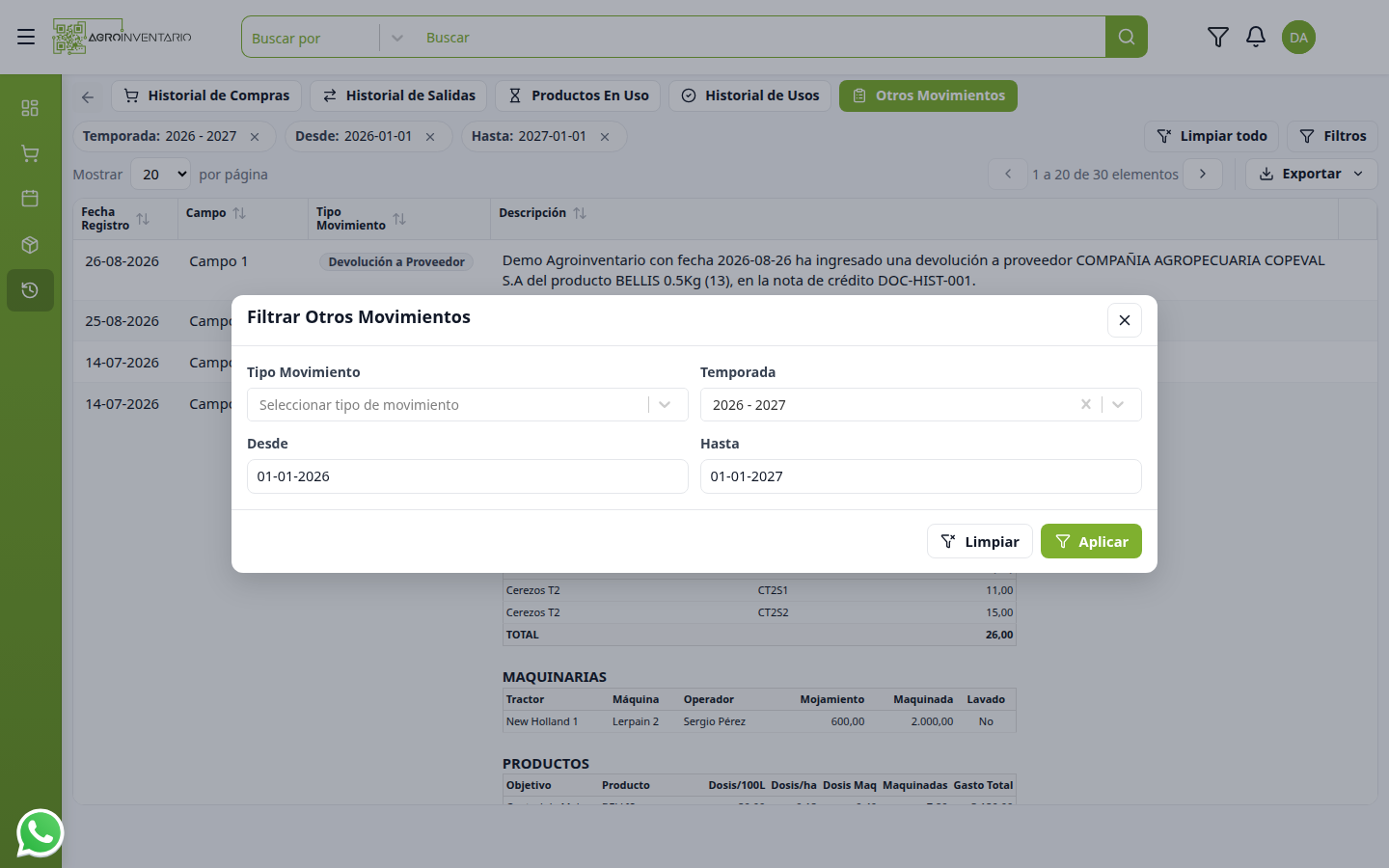The width and height of the screenshot is (1389, 868).
Task: Focus the Buscar search field
Action: point(759,38)
